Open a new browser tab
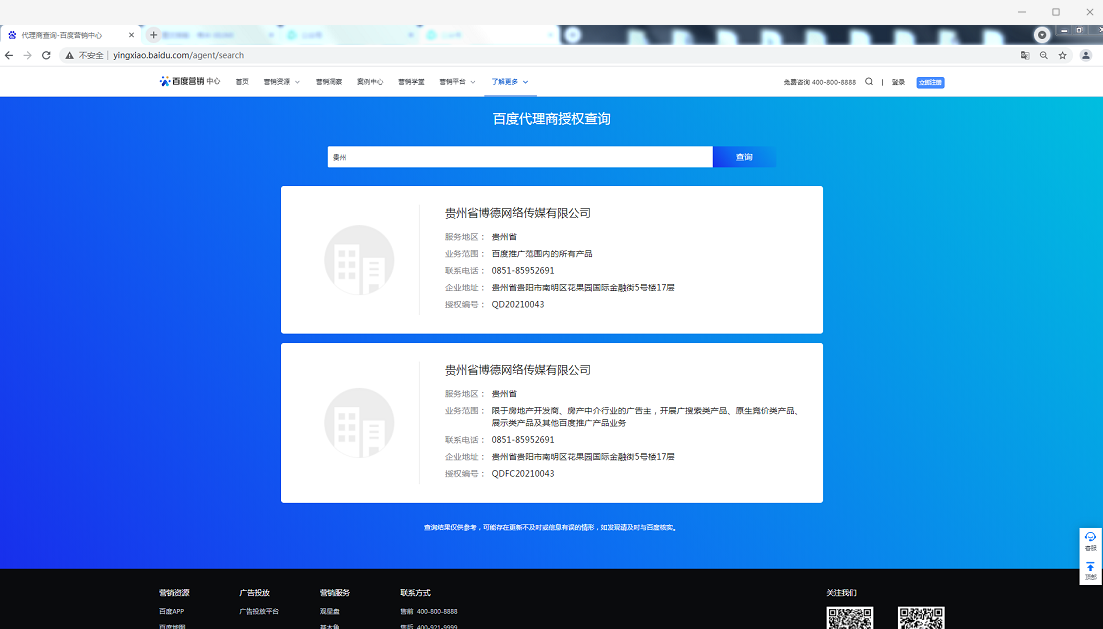1103x629 pixels. pyautogui.click(x=153, y=35)
